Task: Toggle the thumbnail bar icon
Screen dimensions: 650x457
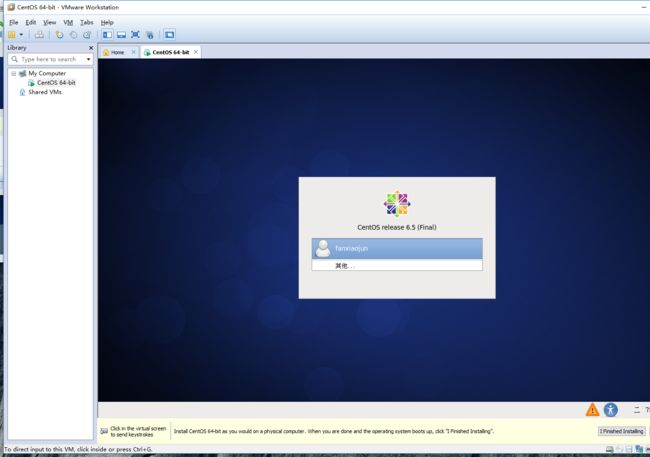Action: coord(121,34)
